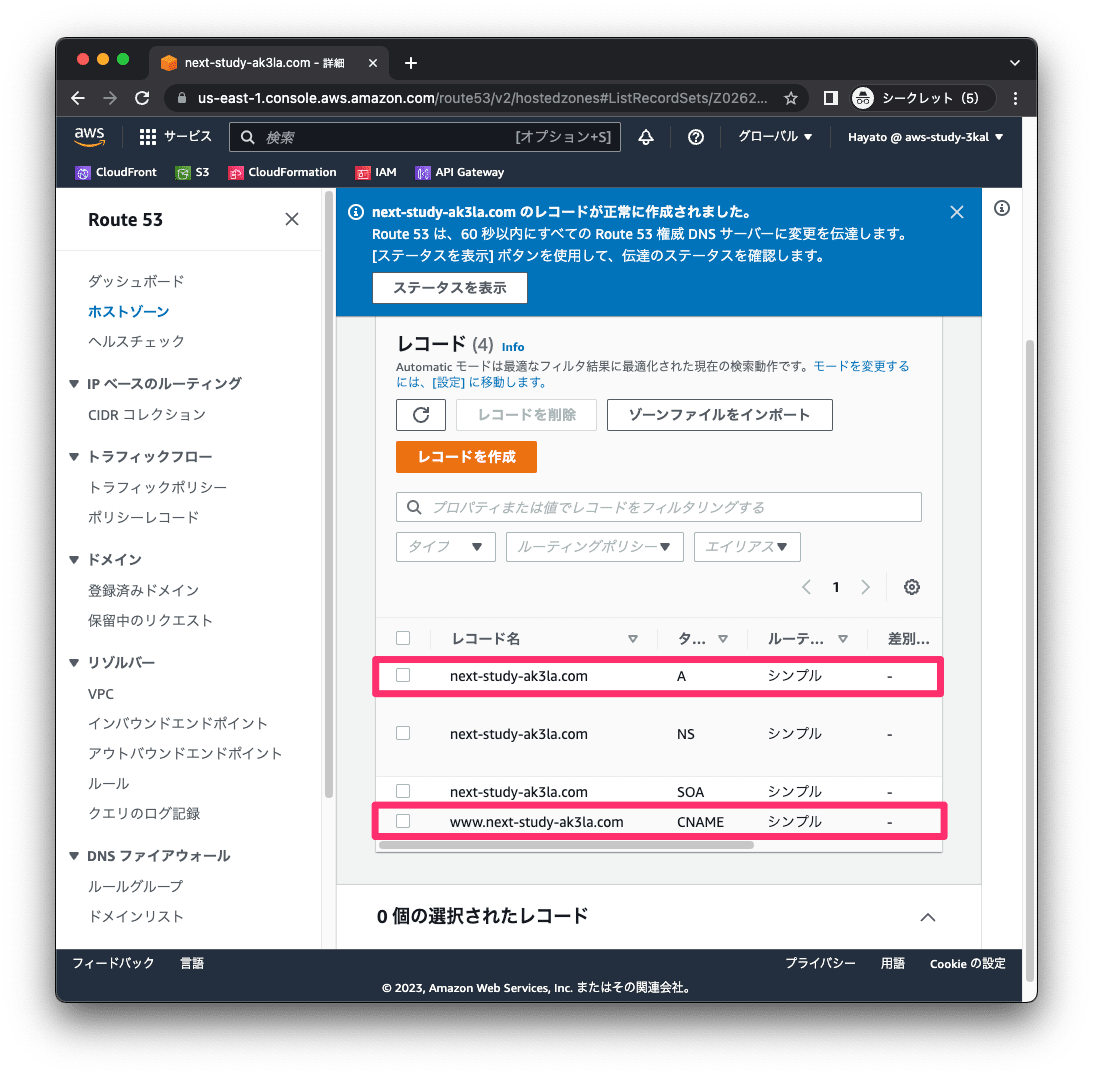The width and height of the screenshot is (1093, 1076).
Task: Open CIDR コレクション in sidebar
Action: (x=147, y=415)
